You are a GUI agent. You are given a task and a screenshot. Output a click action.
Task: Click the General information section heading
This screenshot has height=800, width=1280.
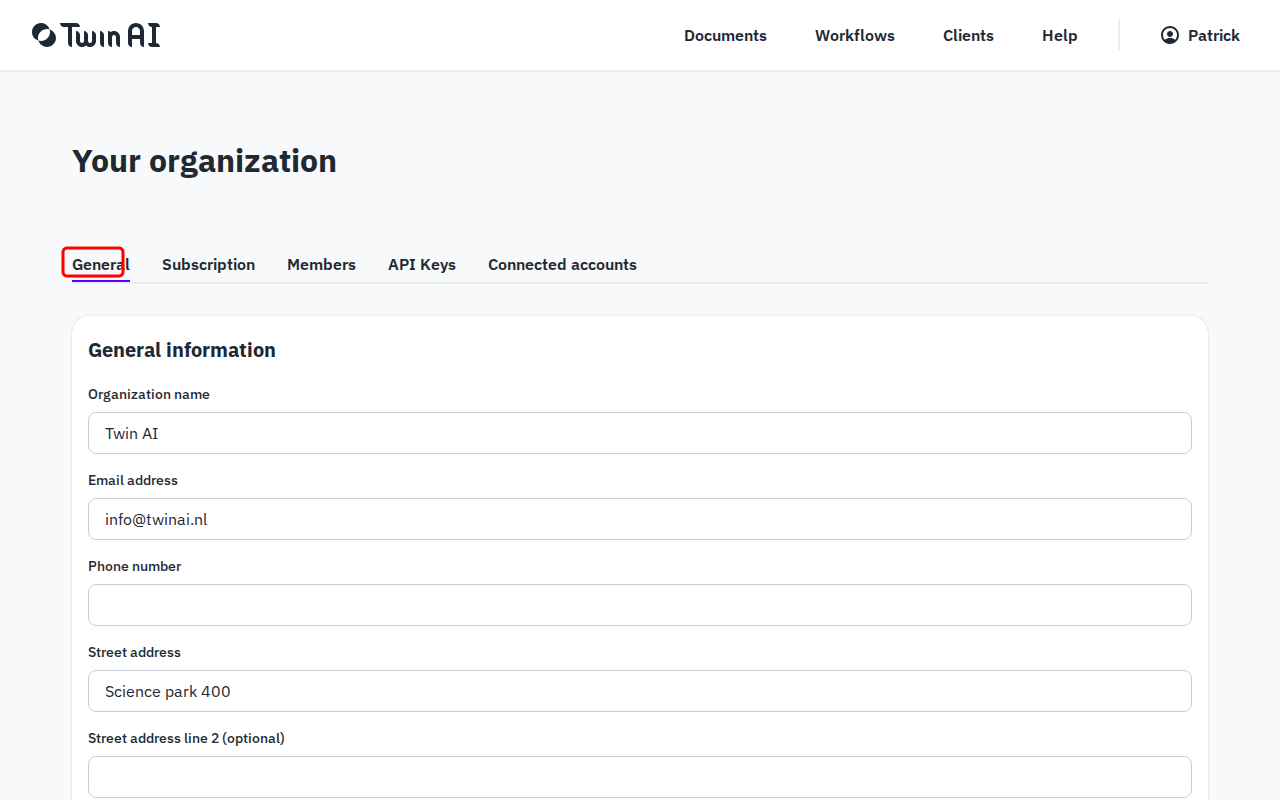point(182,350)
